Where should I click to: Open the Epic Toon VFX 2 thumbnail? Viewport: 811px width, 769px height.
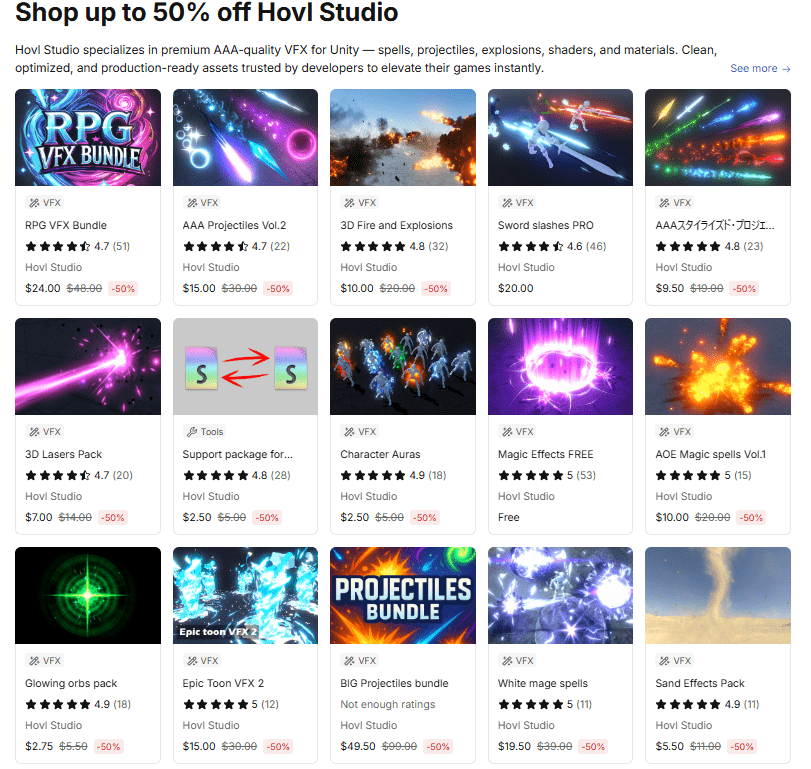(246, 595)
